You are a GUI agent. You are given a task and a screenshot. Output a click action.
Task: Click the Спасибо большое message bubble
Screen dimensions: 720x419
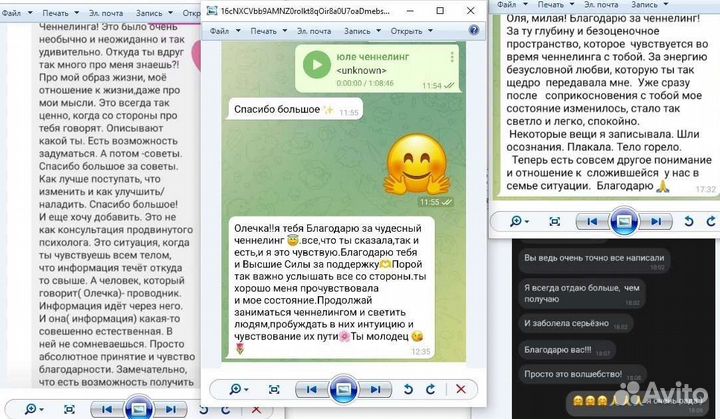[x=295, y=109]
